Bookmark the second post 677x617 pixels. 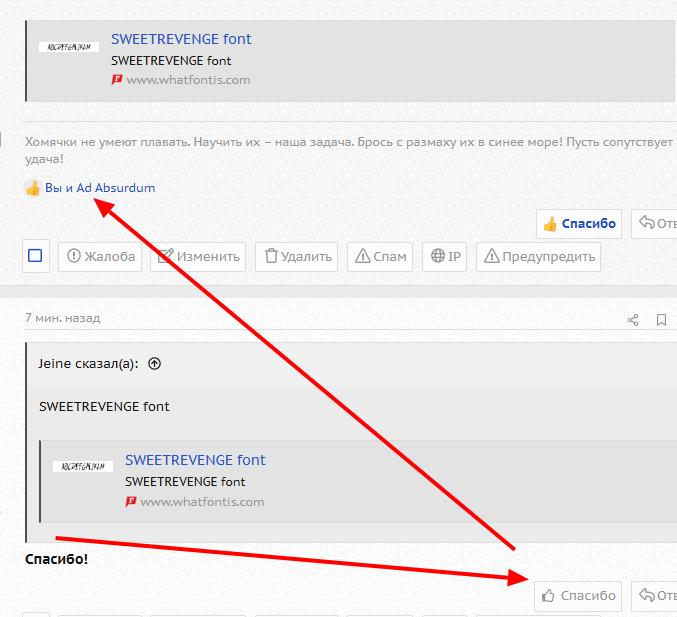661,320
